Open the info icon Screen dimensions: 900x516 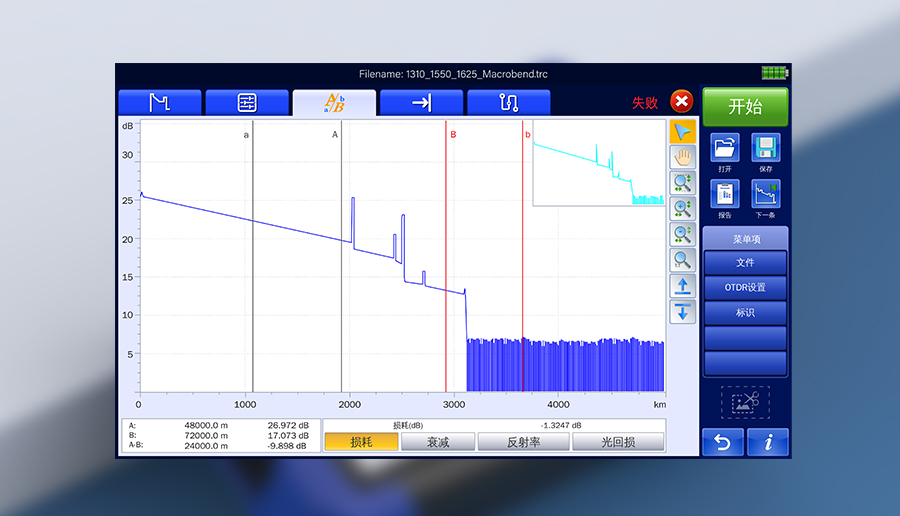[x=767, y=442]
